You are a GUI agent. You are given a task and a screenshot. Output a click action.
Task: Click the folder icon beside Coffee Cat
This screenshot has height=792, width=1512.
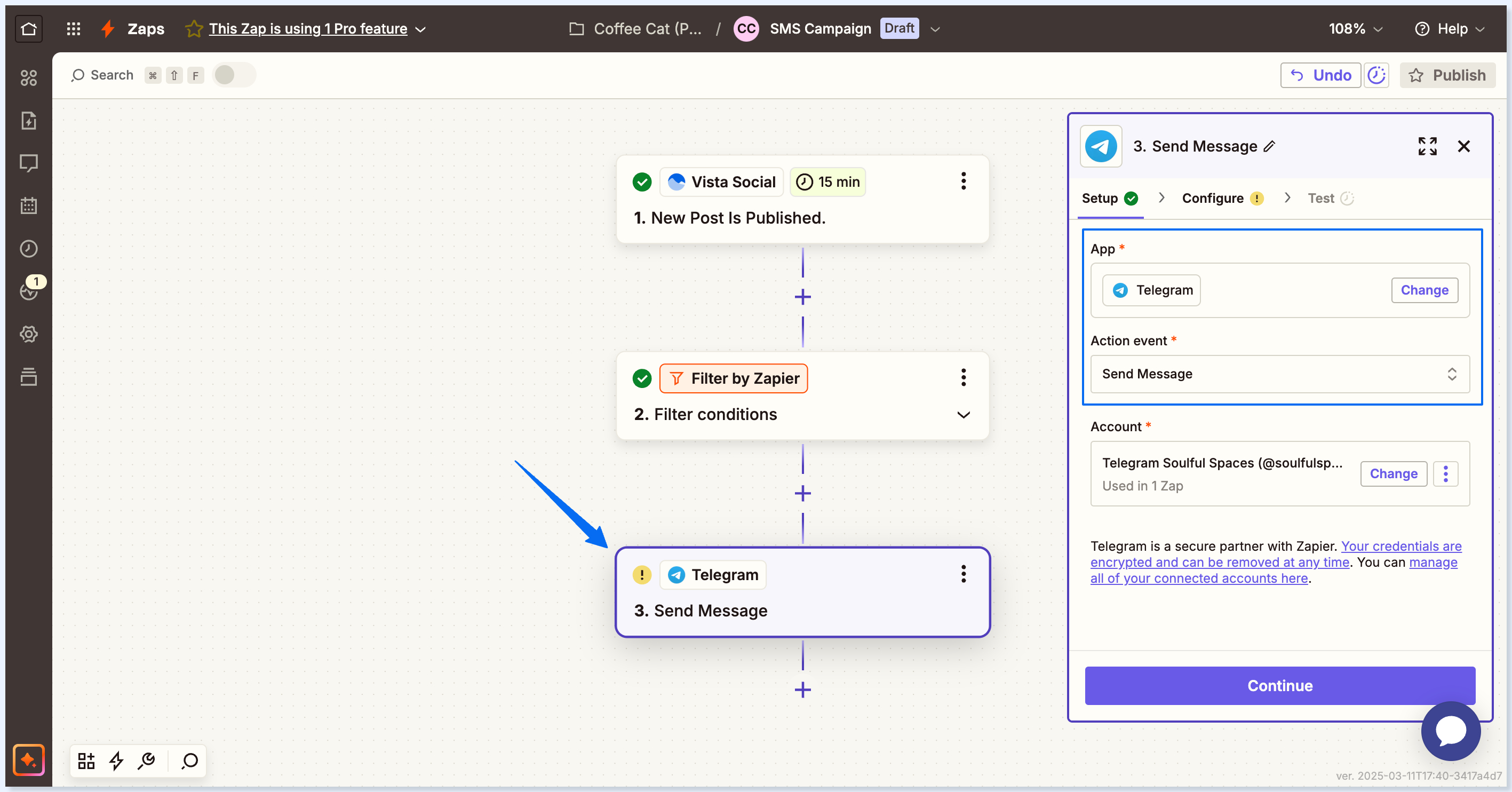576,28
